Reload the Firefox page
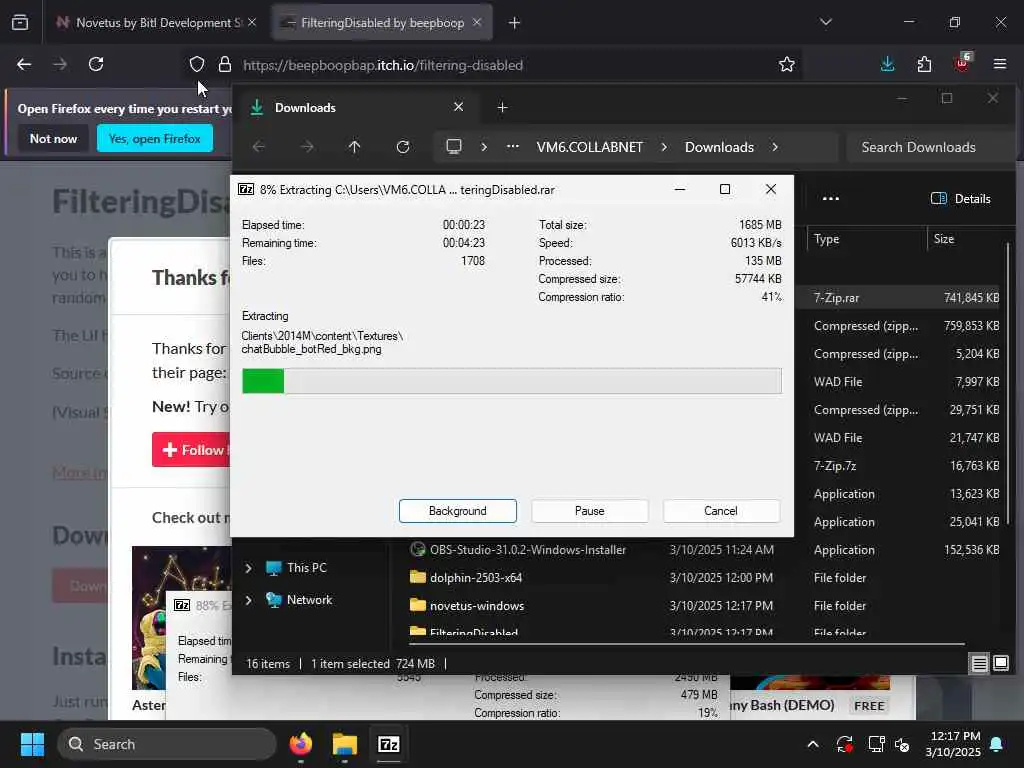This screenshot has height=768, width=1024. coord(96,64)
